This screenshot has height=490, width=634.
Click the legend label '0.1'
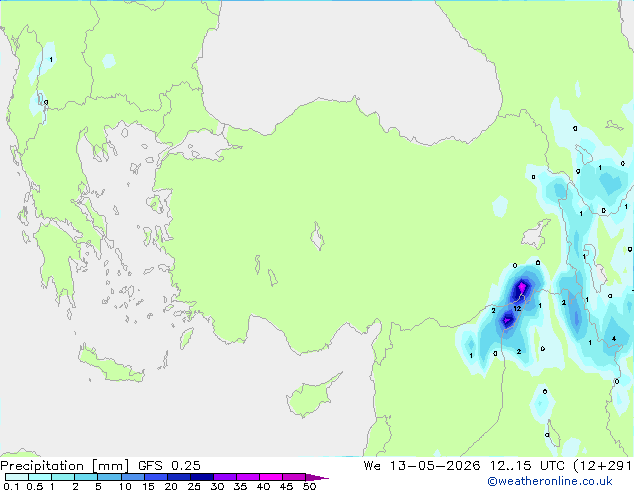coord(11,486)
